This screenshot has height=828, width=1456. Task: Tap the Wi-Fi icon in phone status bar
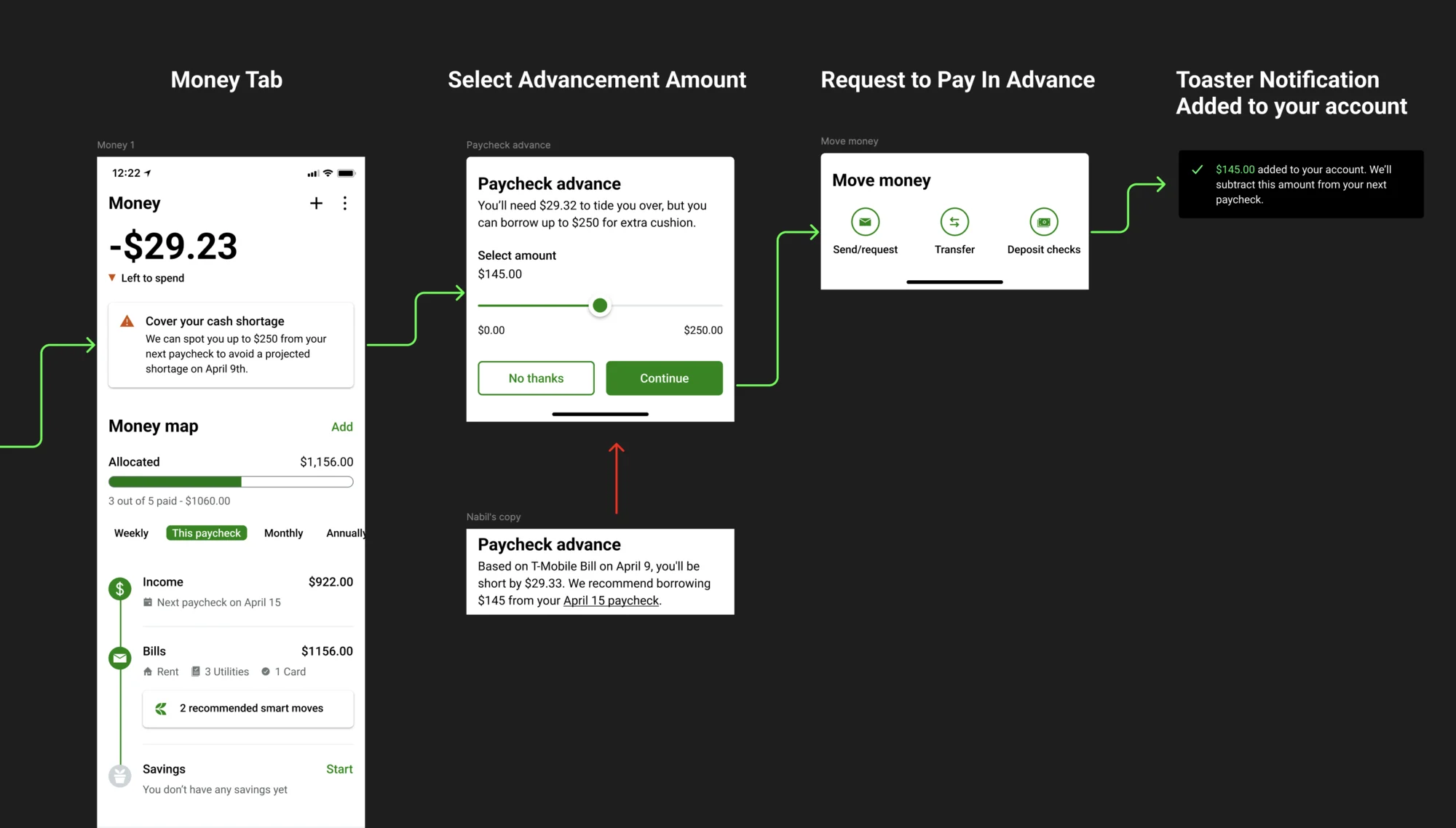(x=328, y=173)
